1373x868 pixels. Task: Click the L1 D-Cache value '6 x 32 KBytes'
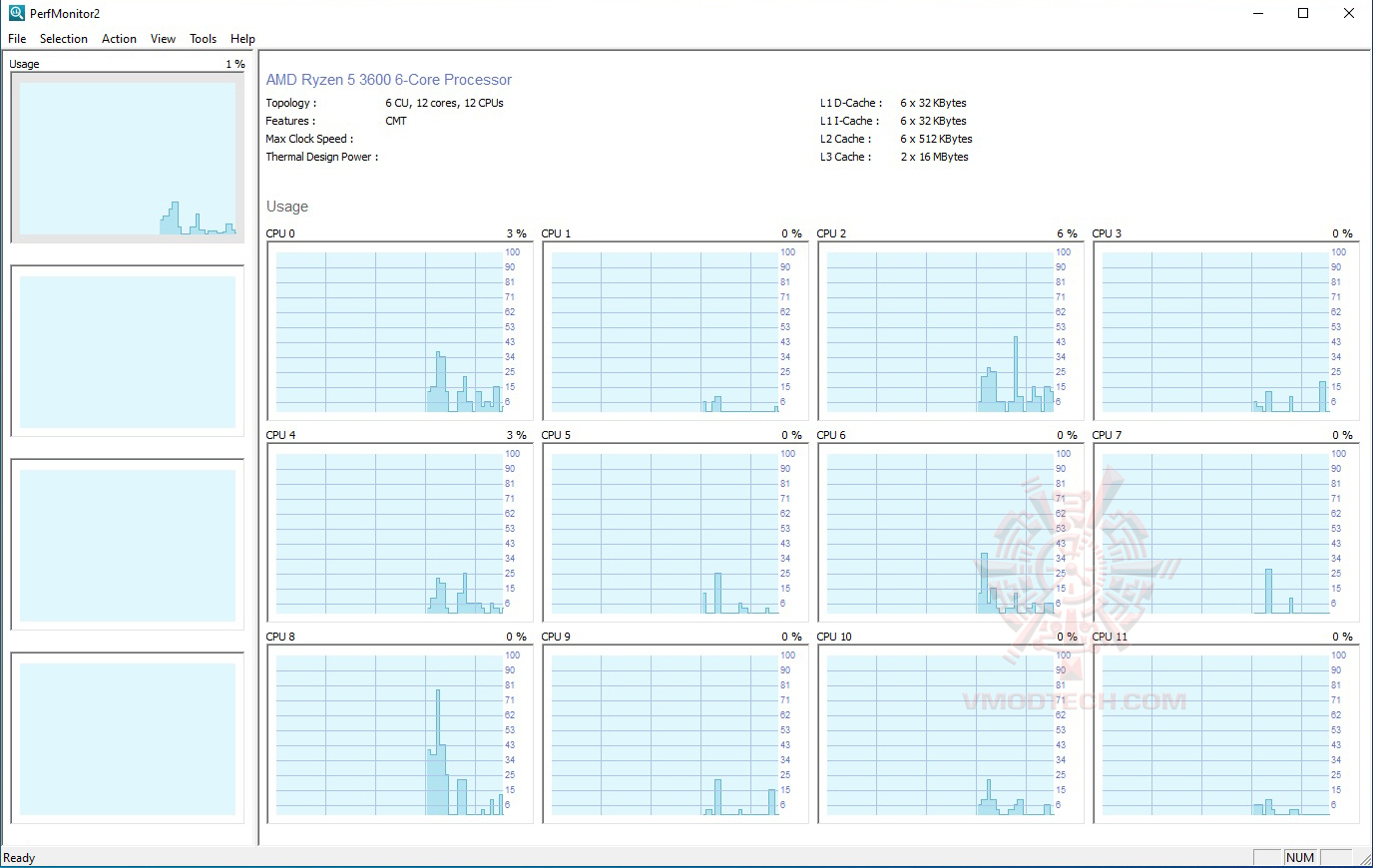[x=933, y=103]
